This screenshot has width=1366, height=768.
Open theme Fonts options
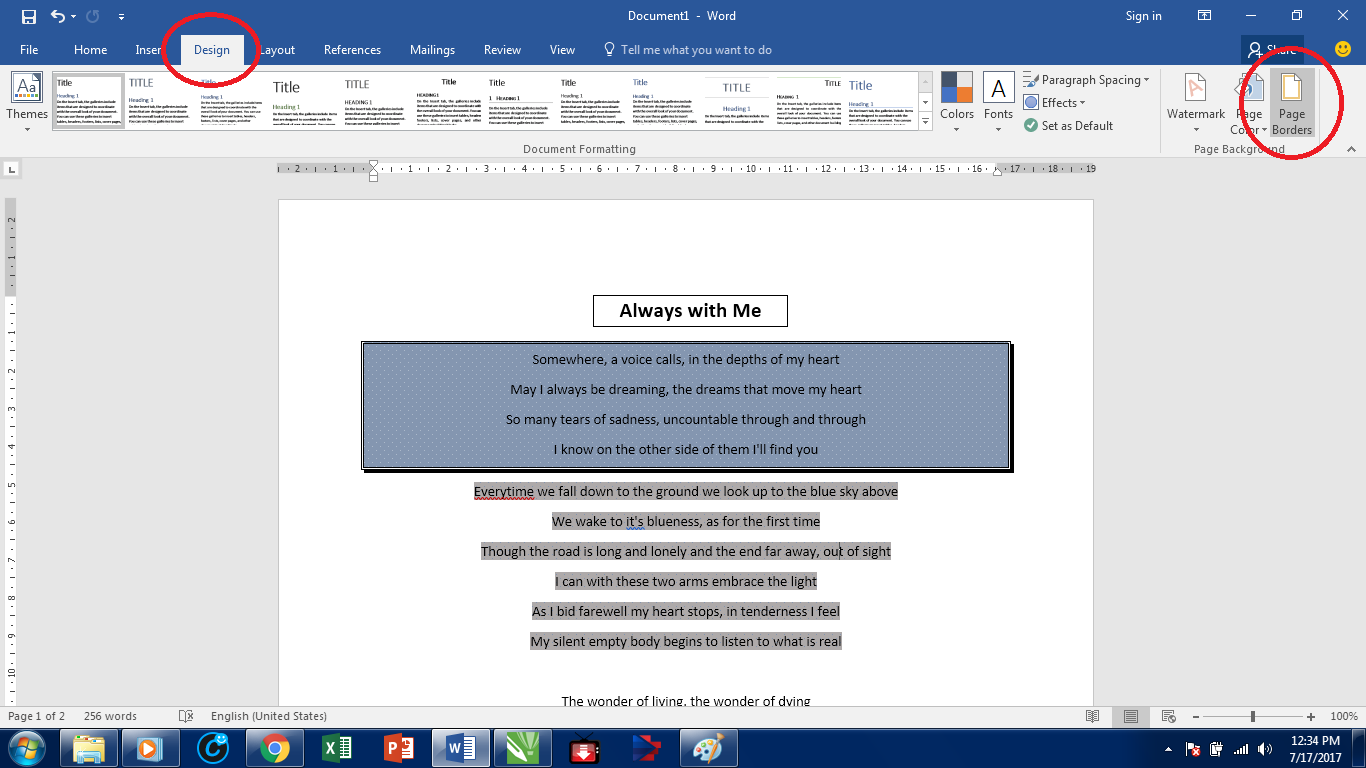point(998,100)
